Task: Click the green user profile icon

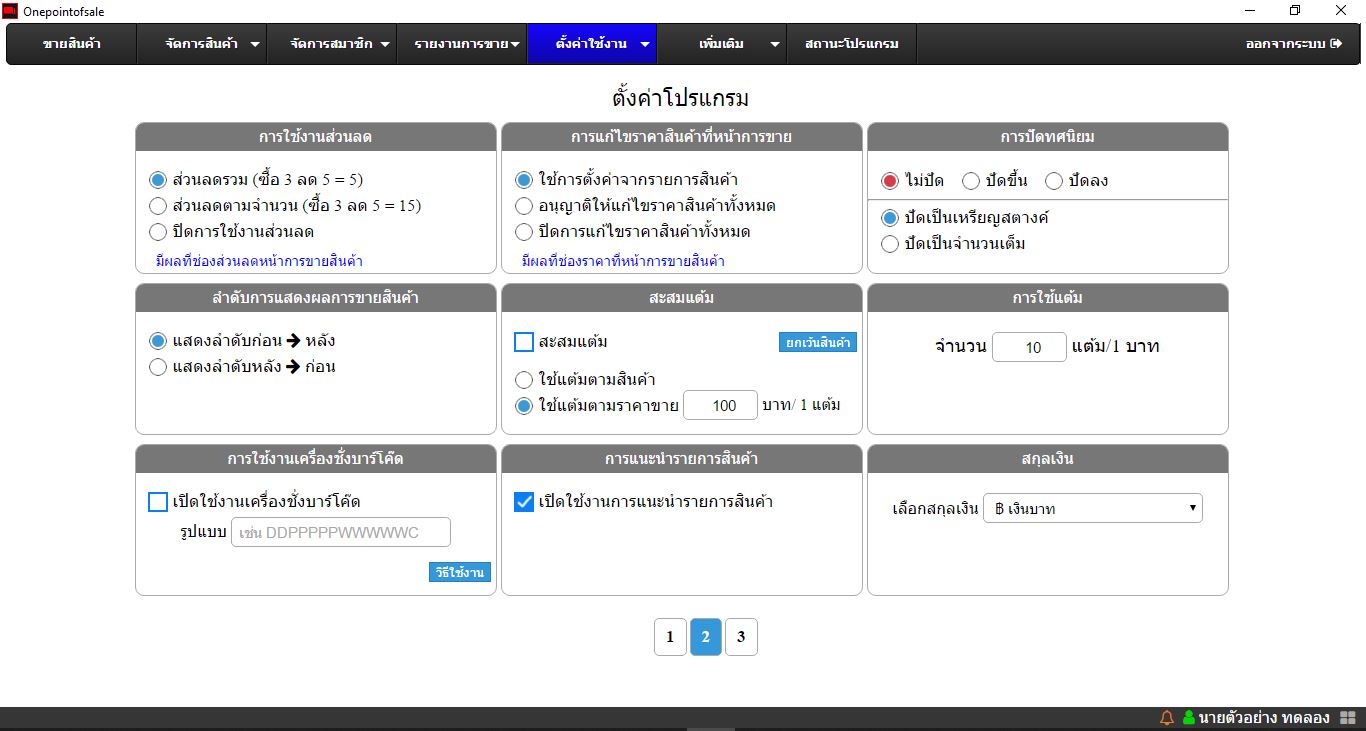Action: point(1189,718)
